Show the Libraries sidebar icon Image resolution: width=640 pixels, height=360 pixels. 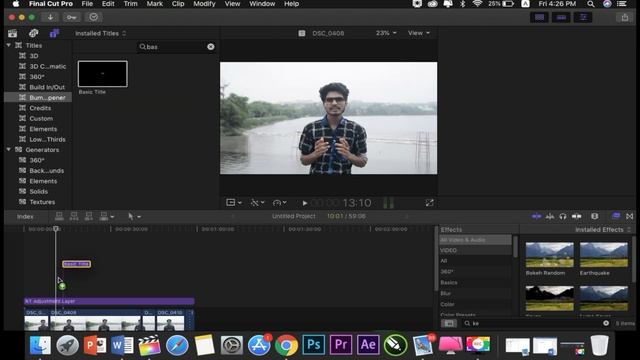point(13,33)
